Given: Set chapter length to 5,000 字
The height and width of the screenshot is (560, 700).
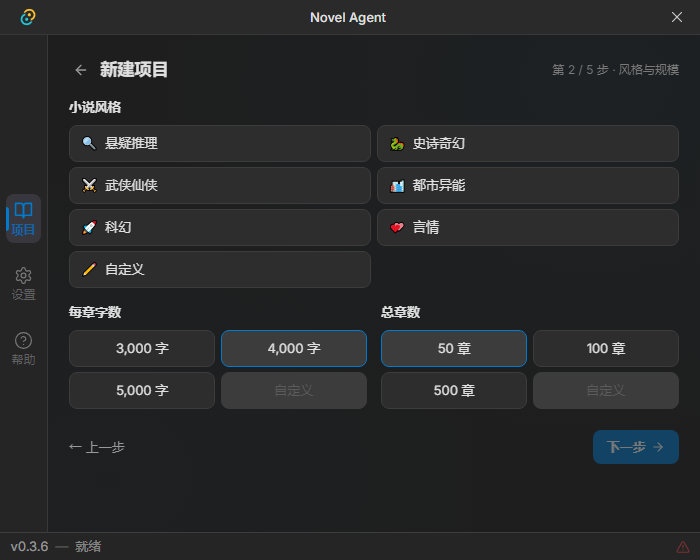Looking at the screenshot, I should coord(142,390).
